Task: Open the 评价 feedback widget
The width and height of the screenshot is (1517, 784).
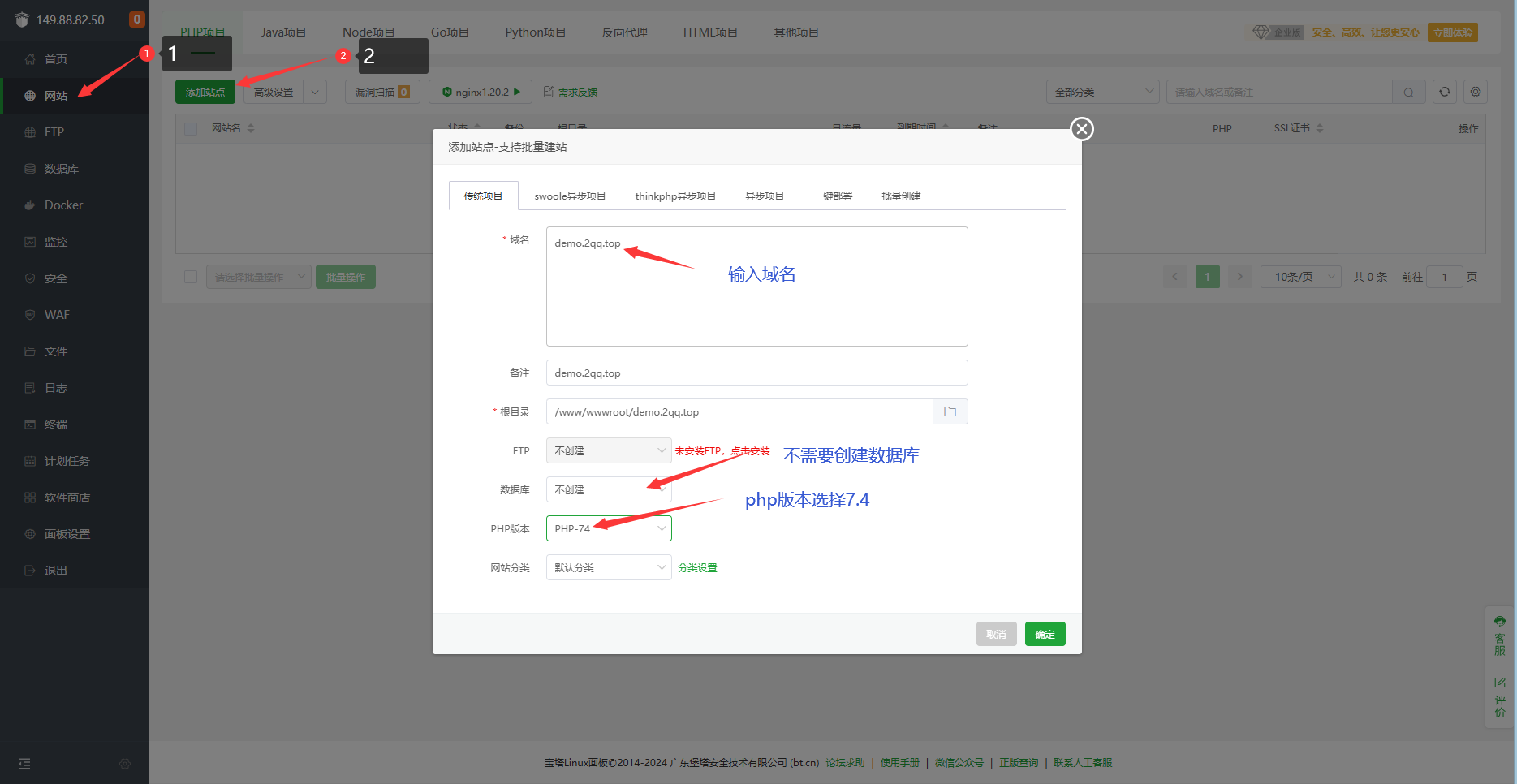Action: [1500, 698]
